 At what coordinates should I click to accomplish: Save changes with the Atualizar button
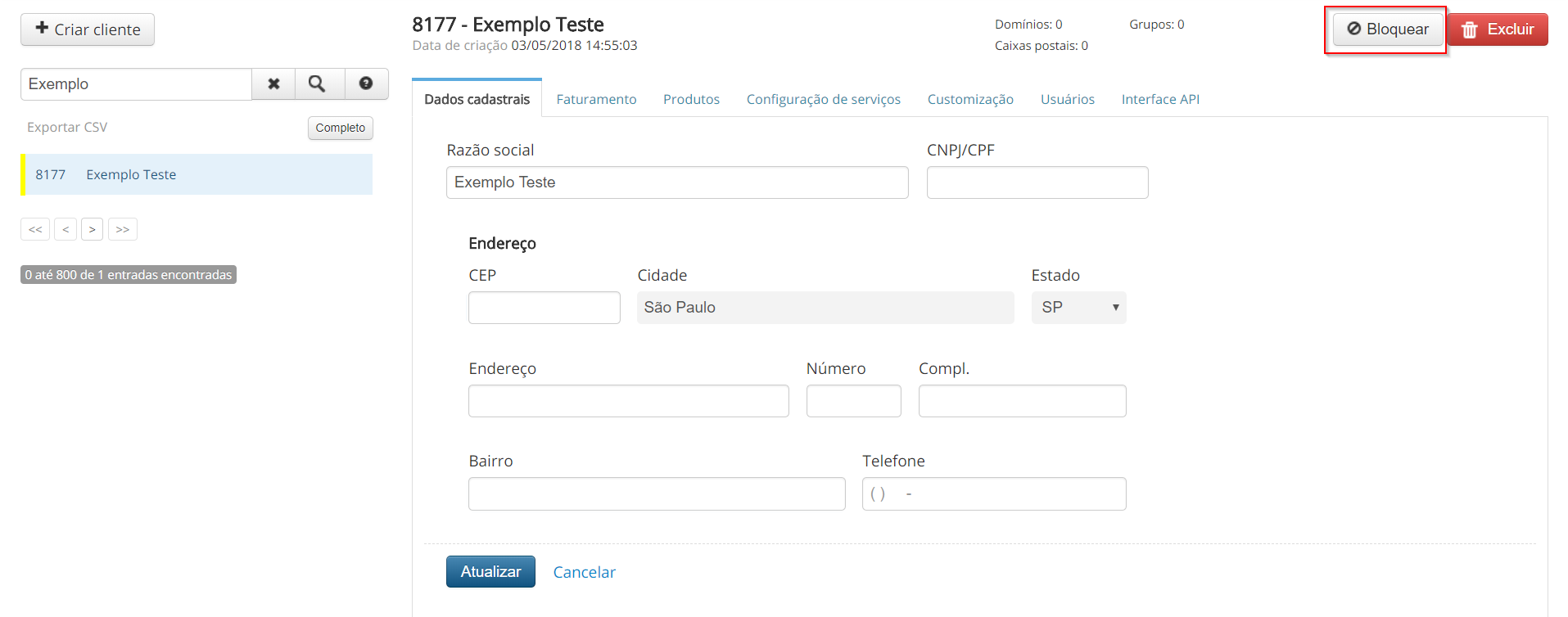click(490, 571)
